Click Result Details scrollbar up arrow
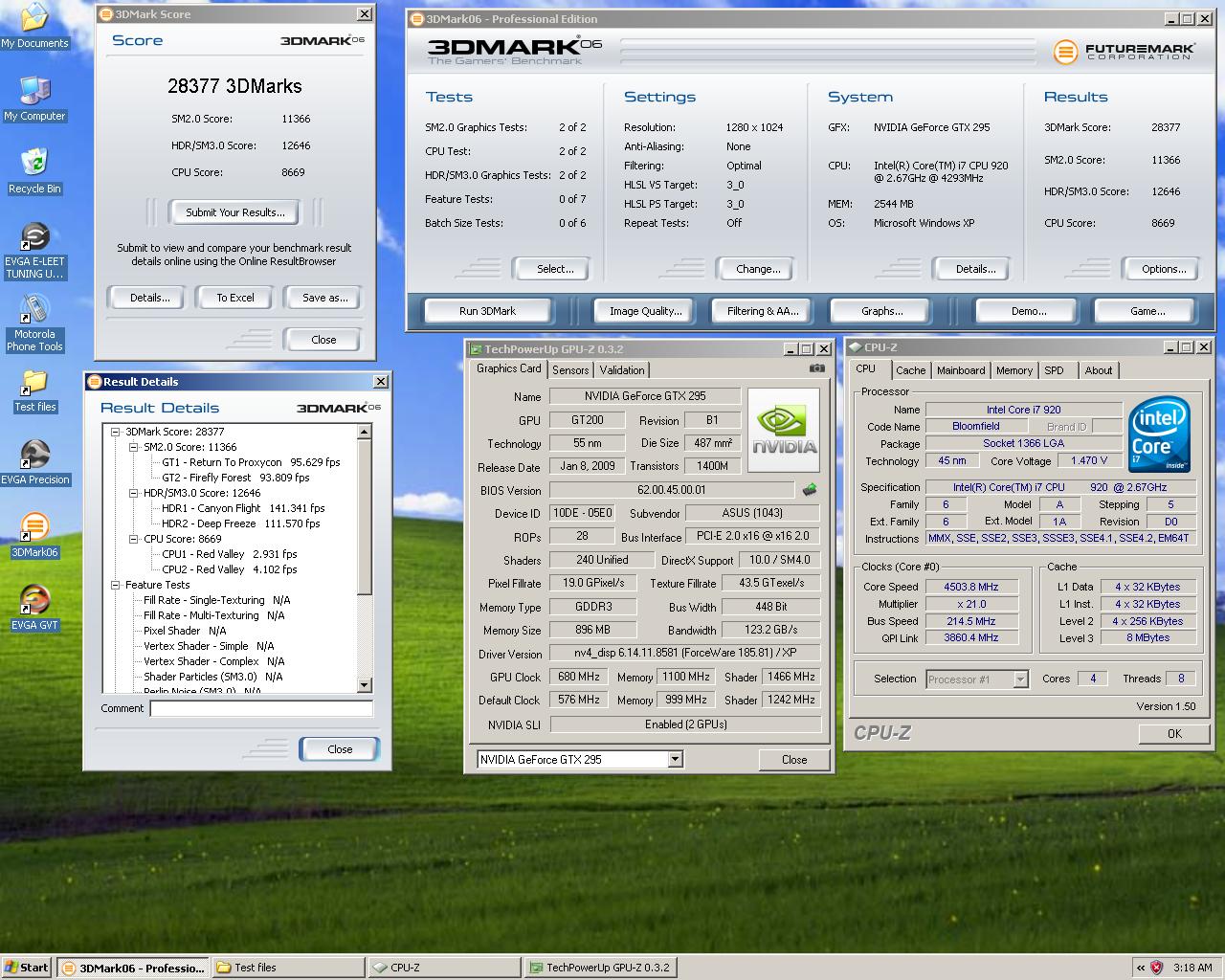Image resolution: width=1225 pixels, height=980 pixels. pos(364,432)
